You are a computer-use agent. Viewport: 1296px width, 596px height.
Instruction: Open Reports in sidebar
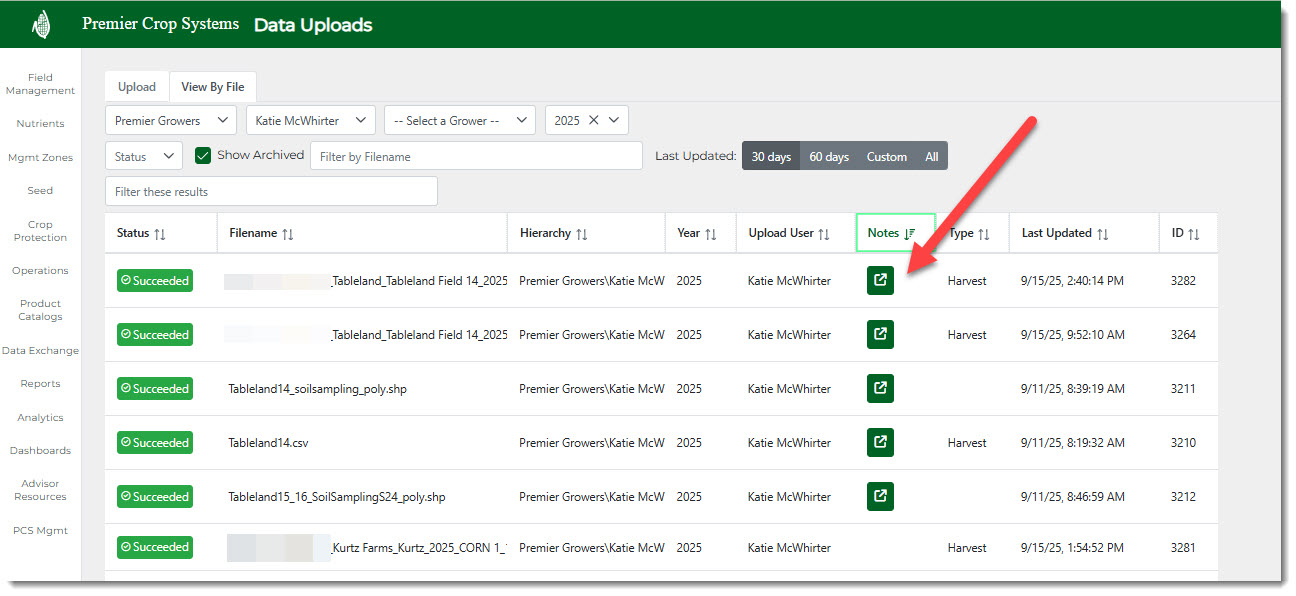(x=40, y=384)
